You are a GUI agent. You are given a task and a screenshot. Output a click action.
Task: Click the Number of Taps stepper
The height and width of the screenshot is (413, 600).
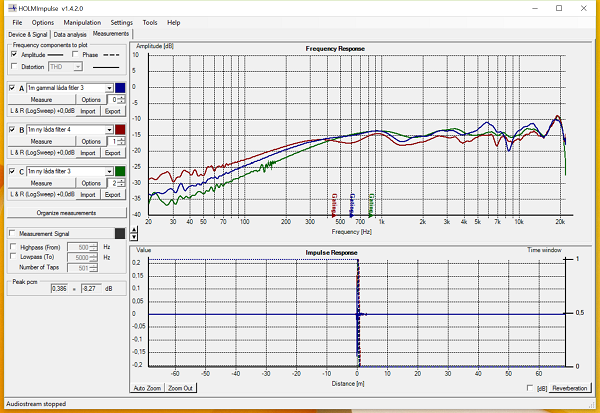94,268
